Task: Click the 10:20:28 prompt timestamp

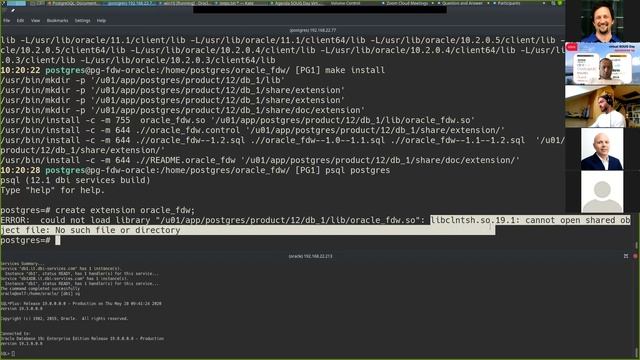Action: (20, 170)
